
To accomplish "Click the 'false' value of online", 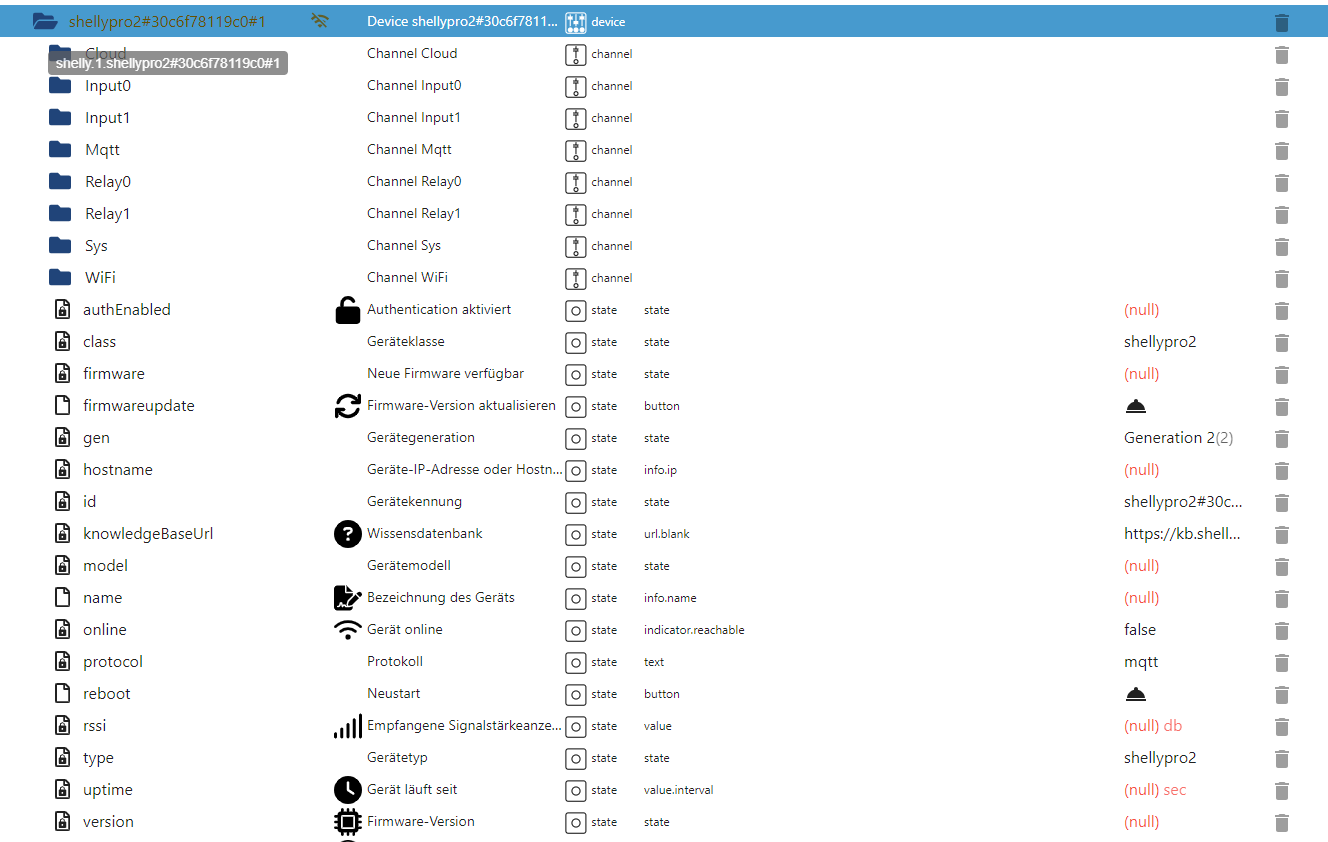I will point(1140,630).
